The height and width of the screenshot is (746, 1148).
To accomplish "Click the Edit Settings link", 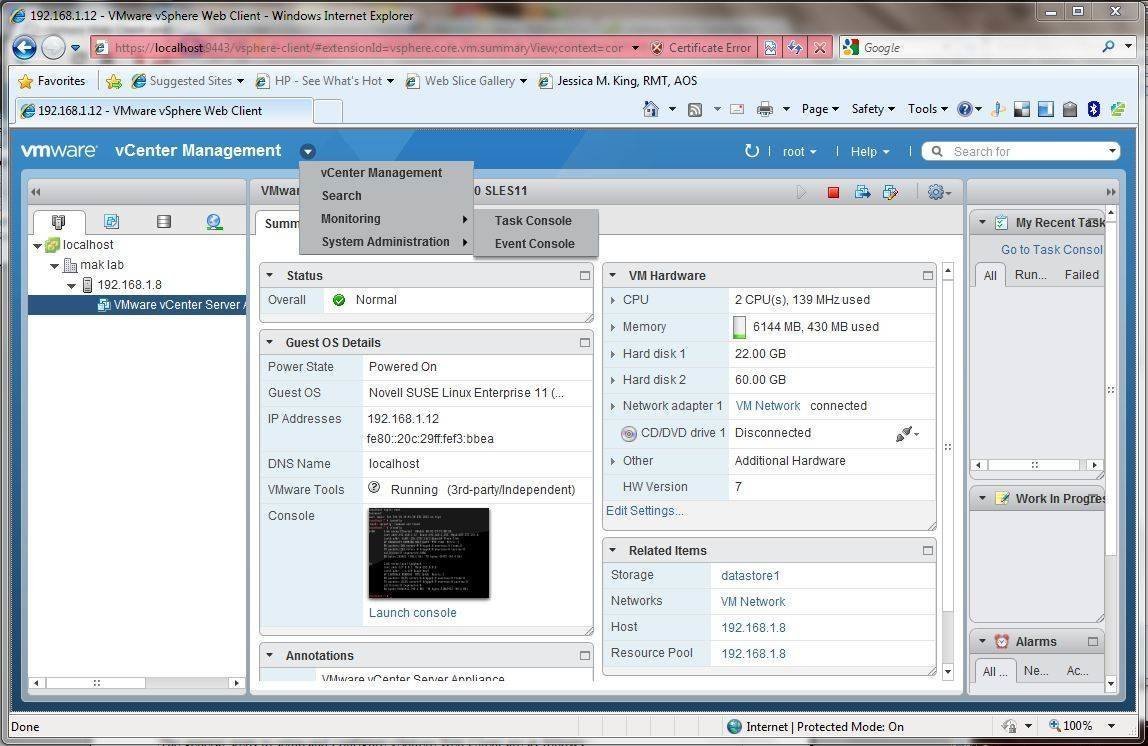I will point(644,511).
